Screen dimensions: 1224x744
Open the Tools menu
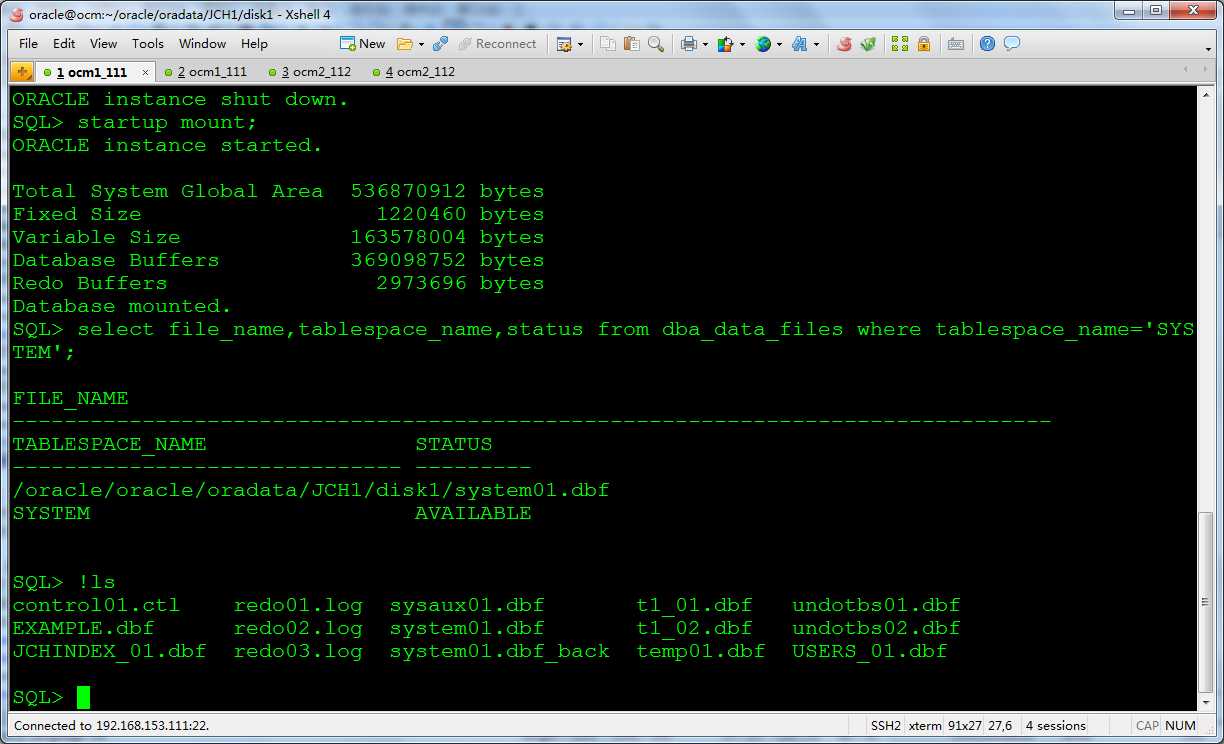tap(147, 44)
